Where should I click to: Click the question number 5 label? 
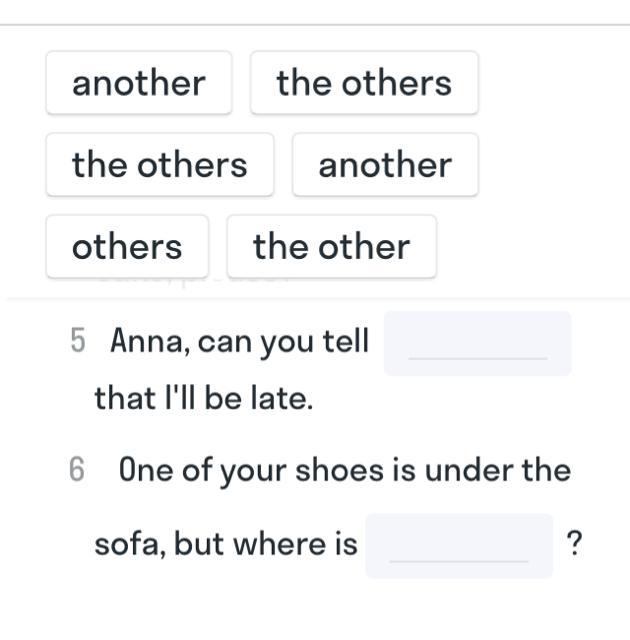(x=79, y=342)
